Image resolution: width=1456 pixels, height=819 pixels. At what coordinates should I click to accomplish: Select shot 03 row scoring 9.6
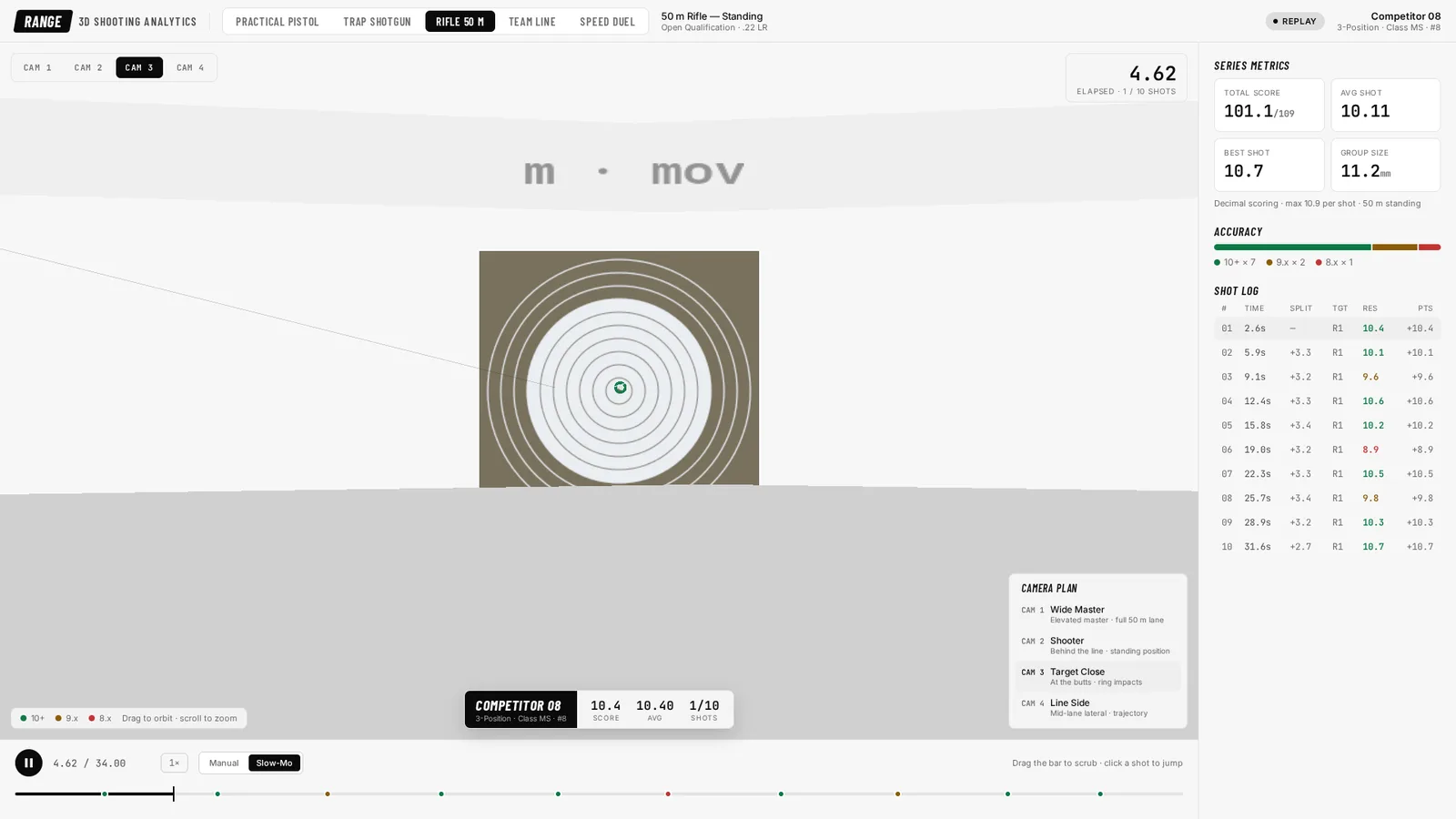click(1327, 377)
